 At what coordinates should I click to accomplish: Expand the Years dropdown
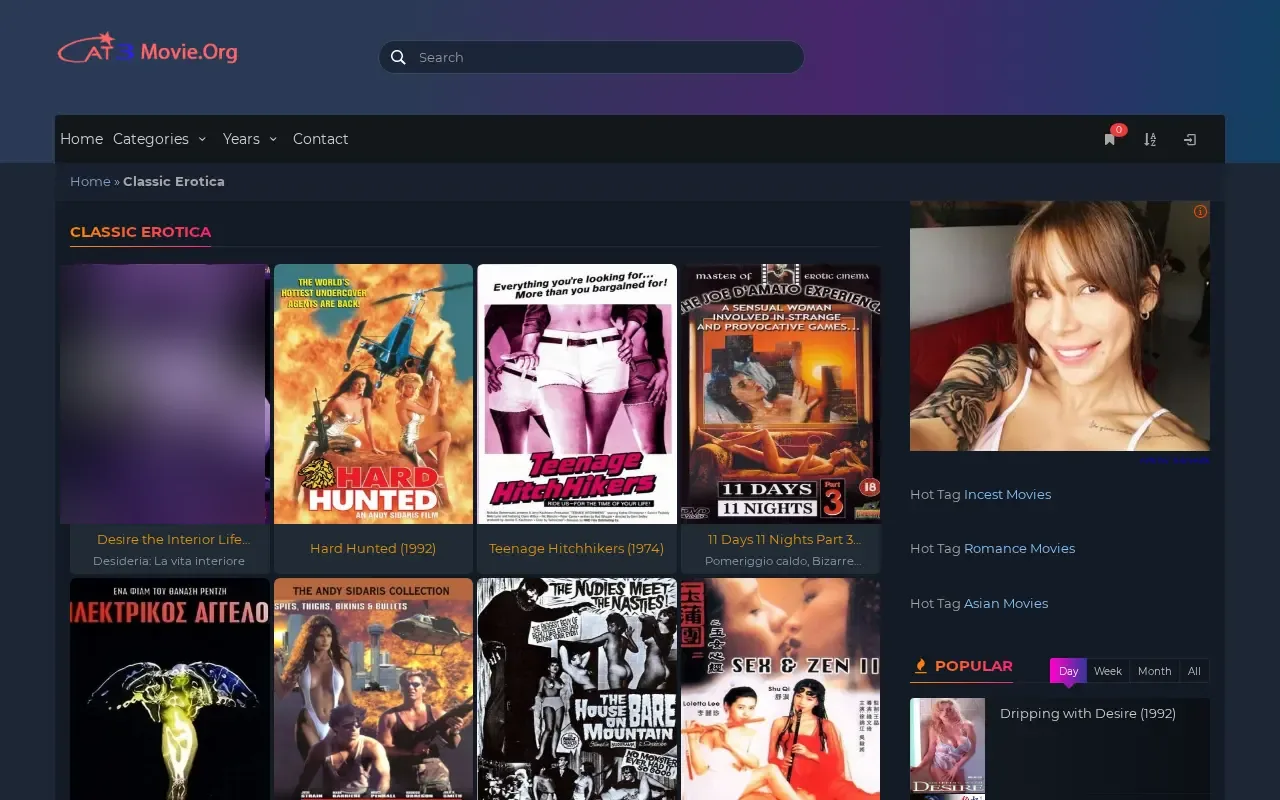coord(250,139)
